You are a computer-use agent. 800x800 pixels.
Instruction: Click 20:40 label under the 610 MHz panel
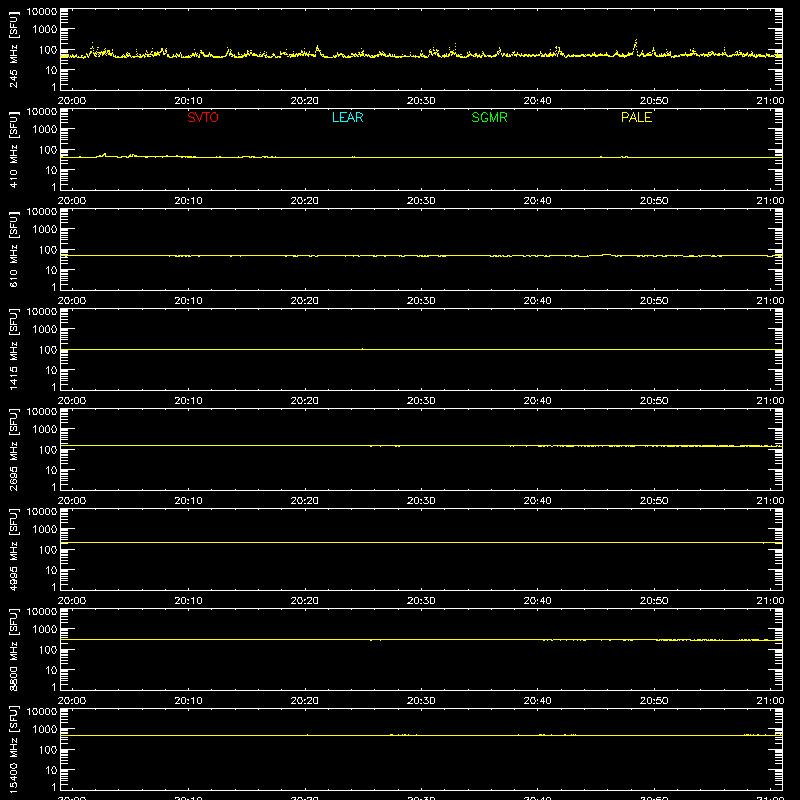537,301
